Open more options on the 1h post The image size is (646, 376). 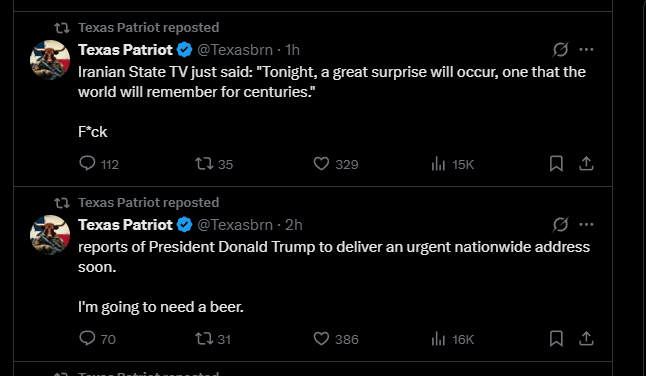point(586,50)
